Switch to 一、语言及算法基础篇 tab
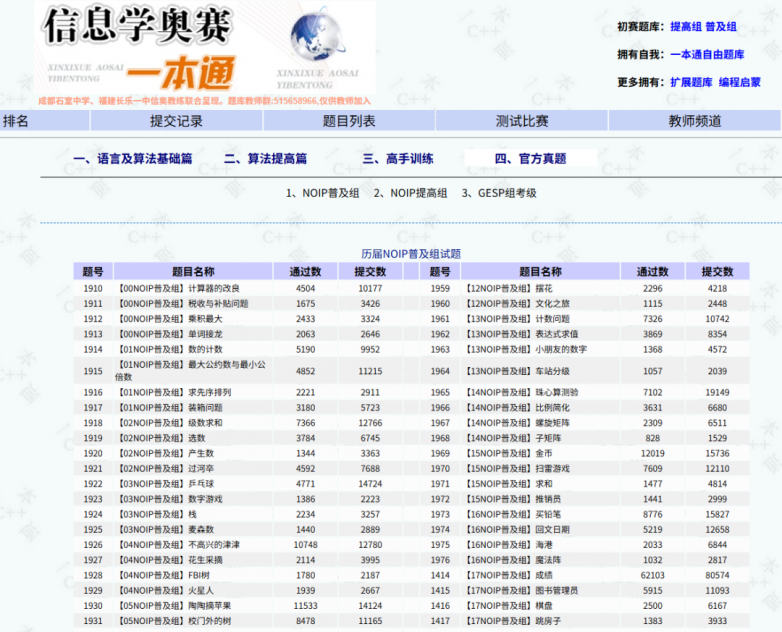This screenshot has width=782, height=632. (132, 159)
